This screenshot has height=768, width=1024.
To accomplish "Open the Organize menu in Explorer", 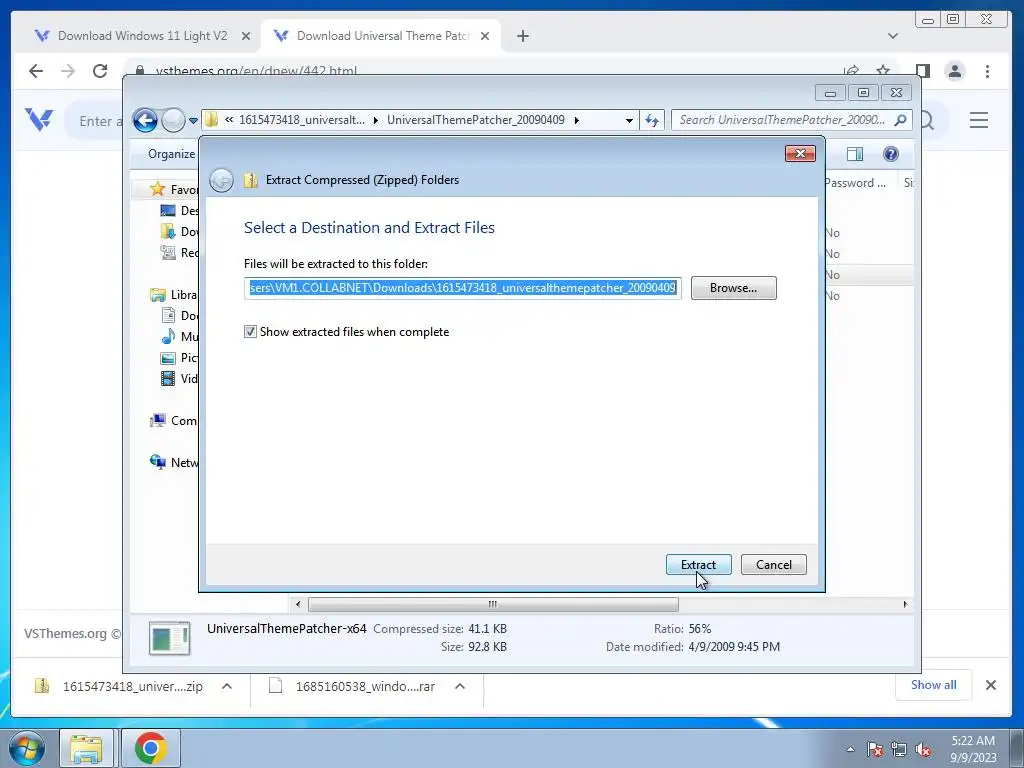I will [x=171, y=153].
